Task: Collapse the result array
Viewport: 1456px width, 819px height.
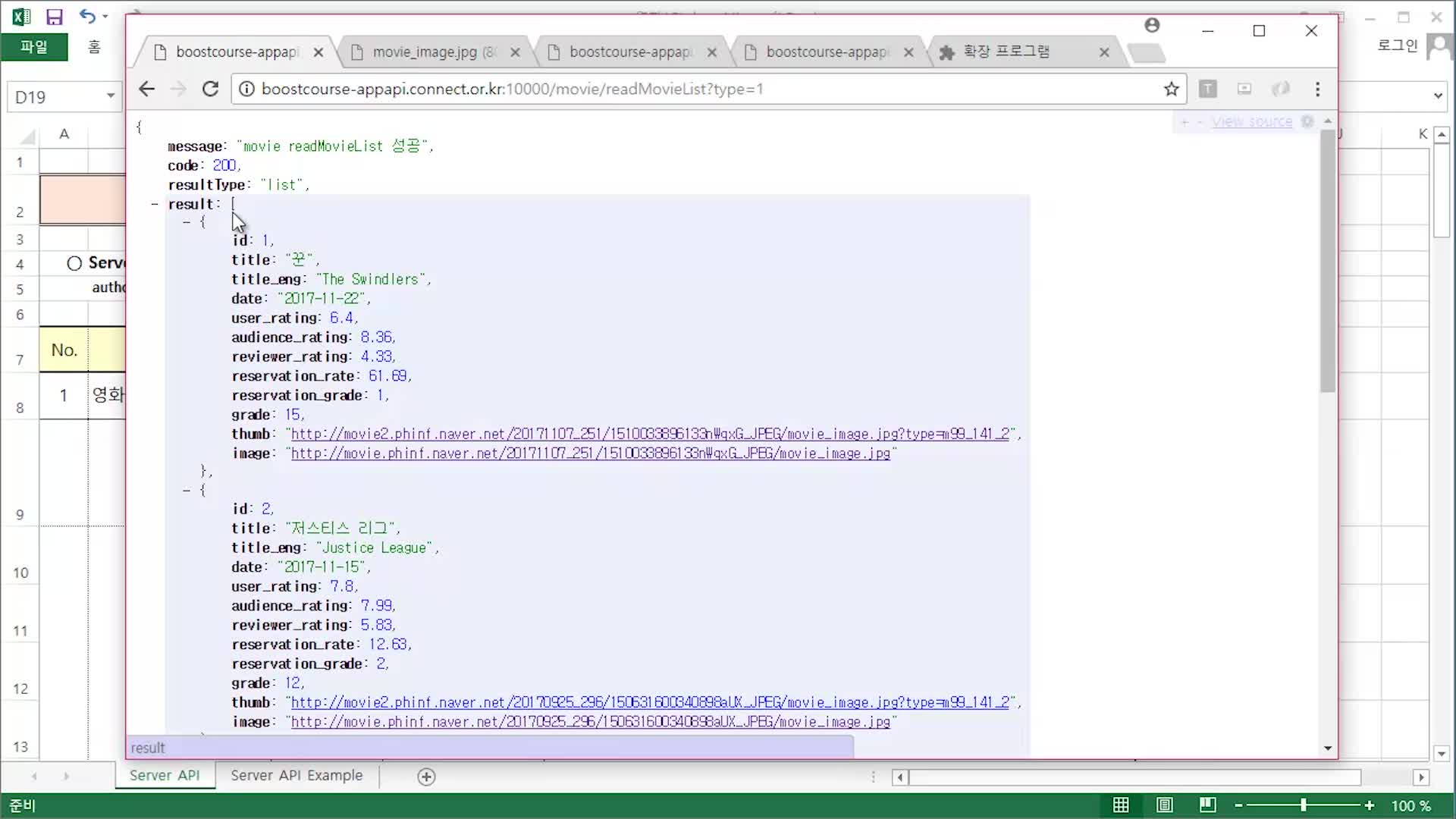Action: [x=155, y=204]
